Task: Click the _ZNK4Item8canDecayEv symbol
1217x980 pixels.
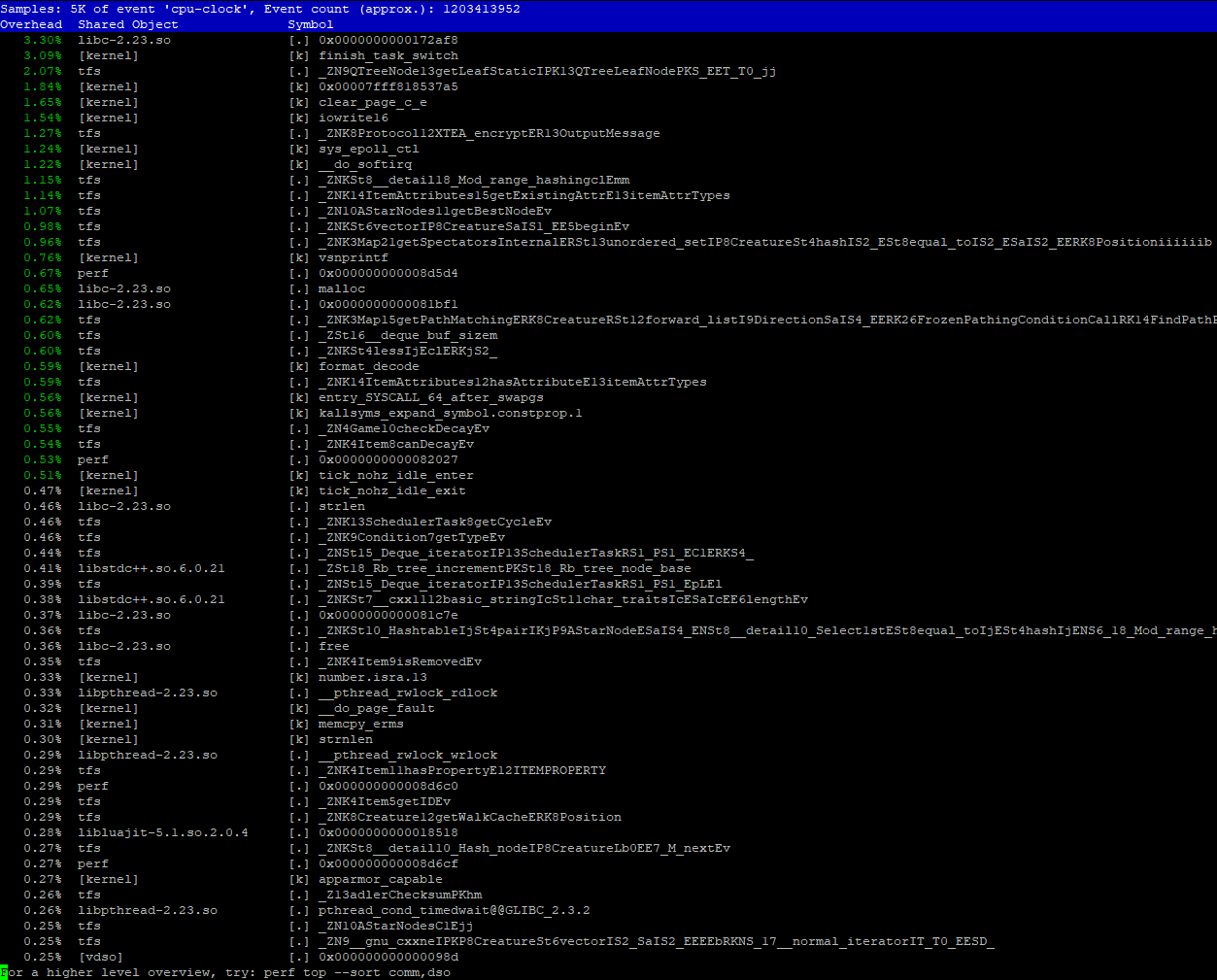Action: coord(396,444)
